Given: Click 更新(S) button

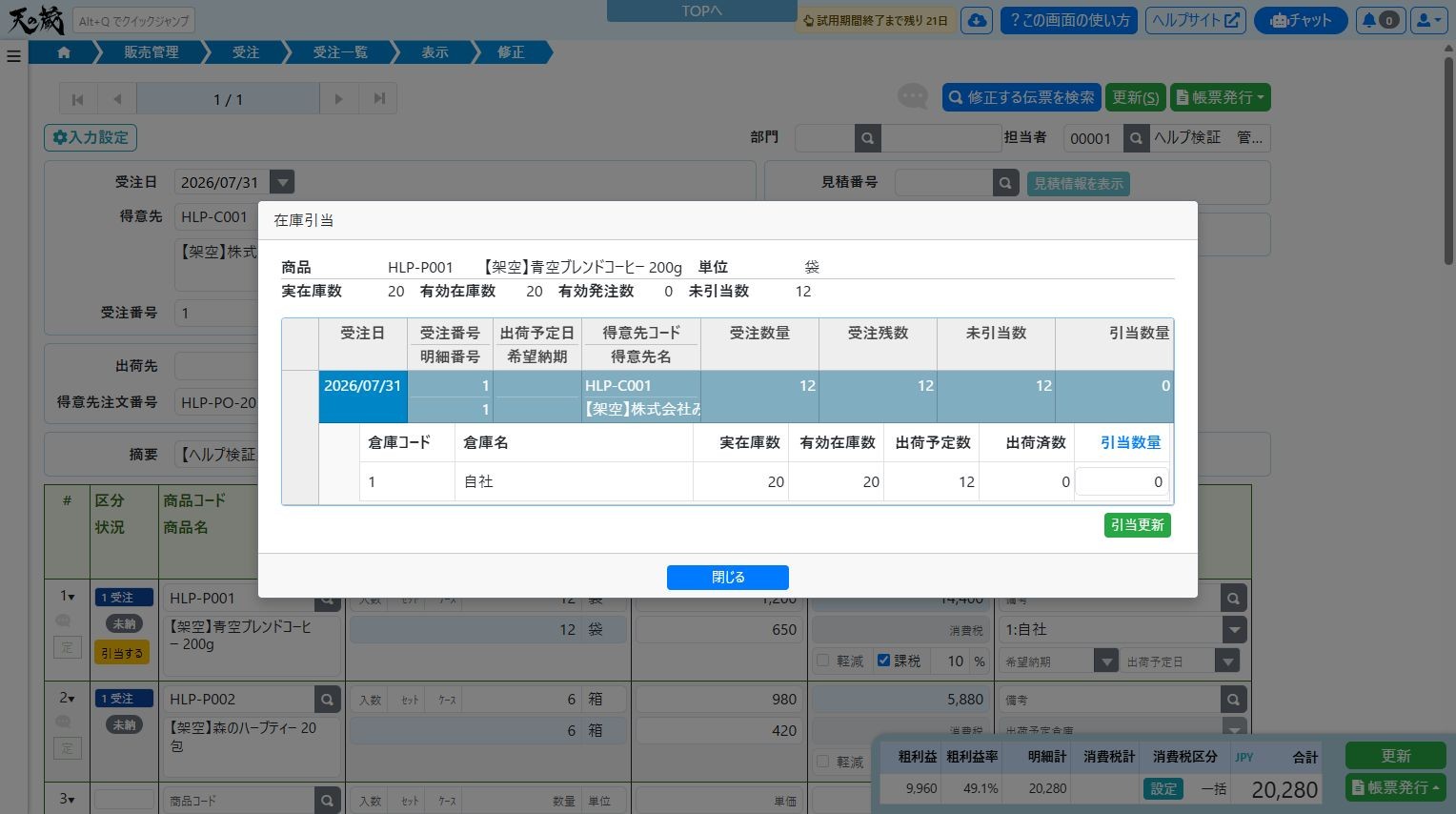Looking at the screenshot, I should pos(1136,97).
